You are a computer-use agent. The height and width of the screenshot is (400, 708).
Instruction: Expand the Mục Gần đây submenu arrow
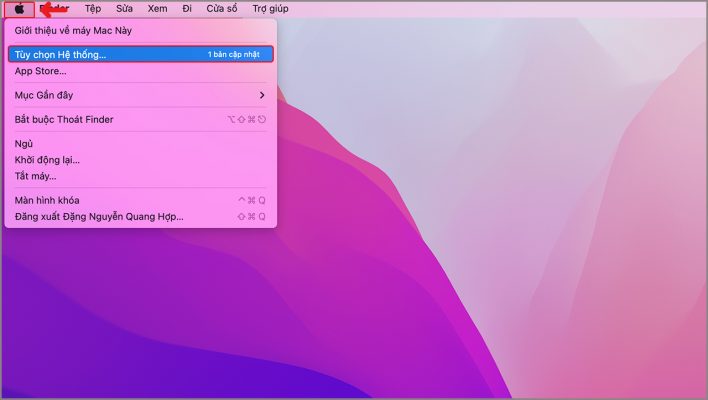click(262, 95)
